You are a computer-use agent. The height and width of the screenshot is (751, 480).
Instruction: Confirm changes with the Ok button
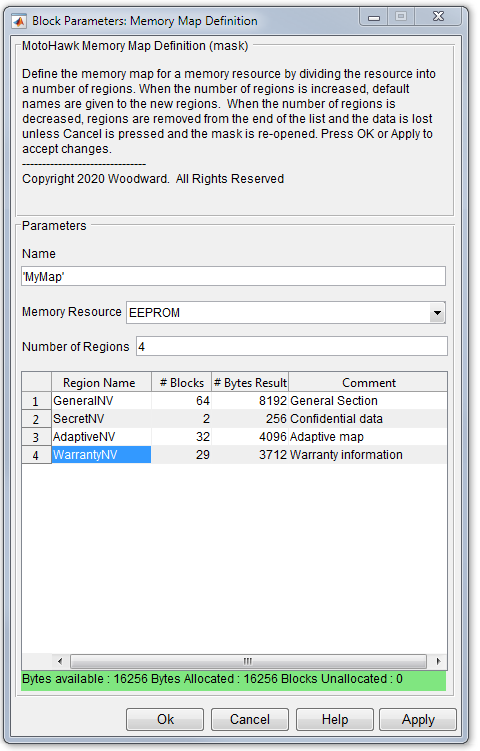[x=165, y=719]
